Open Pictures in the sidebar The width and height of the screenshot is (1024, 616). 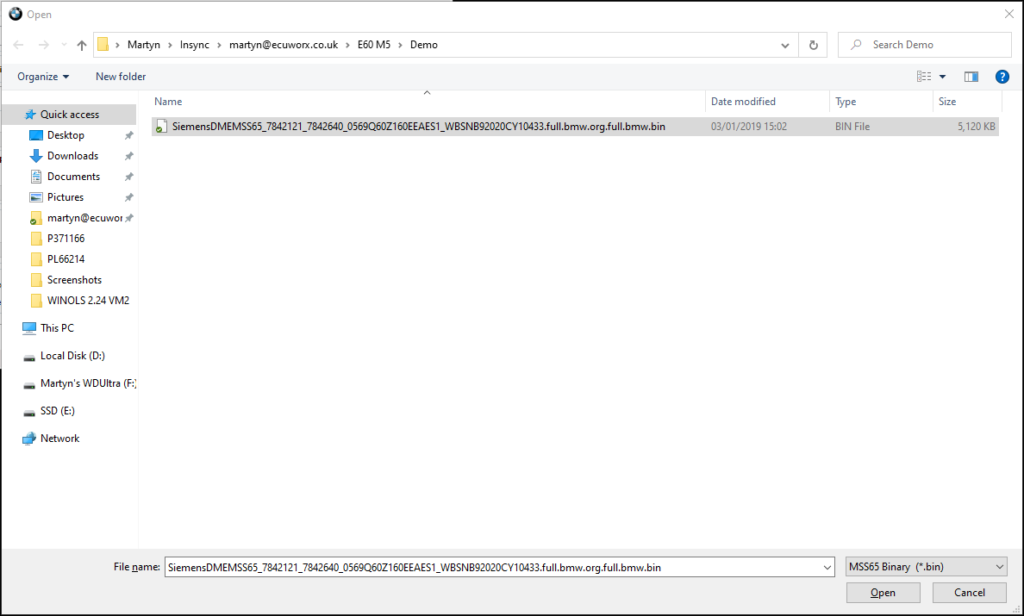pos(65,197)
